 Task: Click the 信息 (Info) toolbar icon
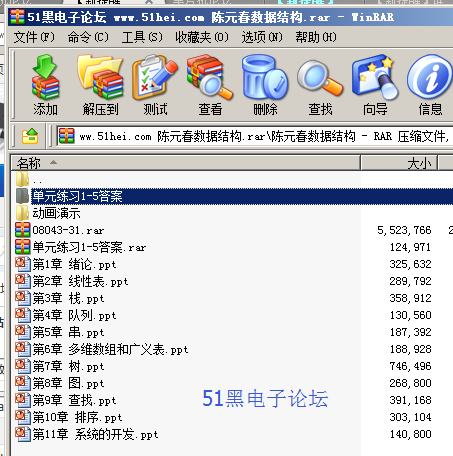pos(430,77)
